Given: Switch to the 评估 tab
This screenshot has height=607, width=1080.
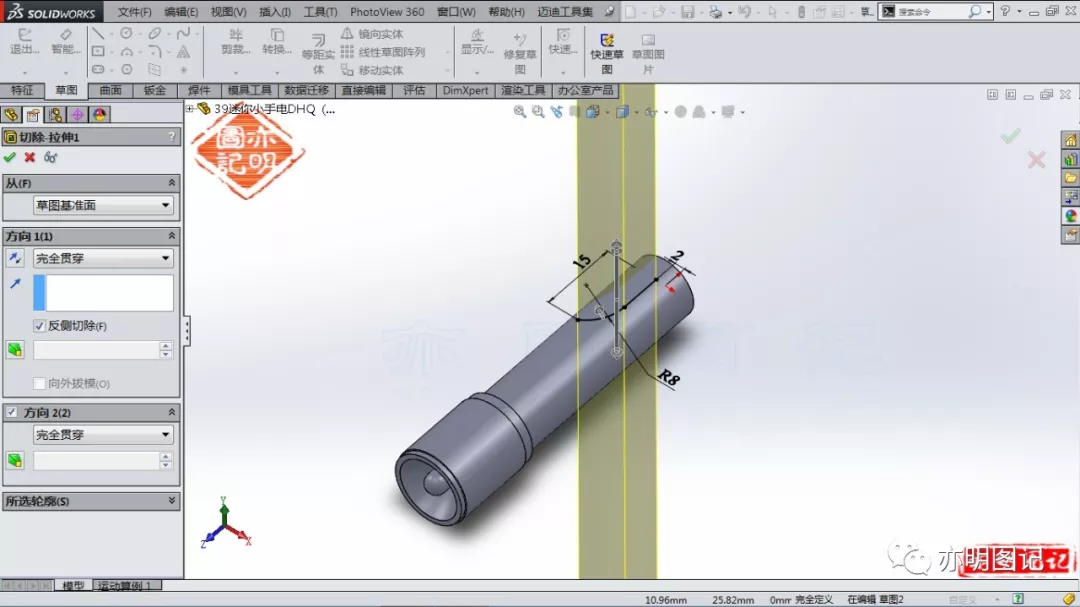Looking at the screenshot, I should 414,90.
